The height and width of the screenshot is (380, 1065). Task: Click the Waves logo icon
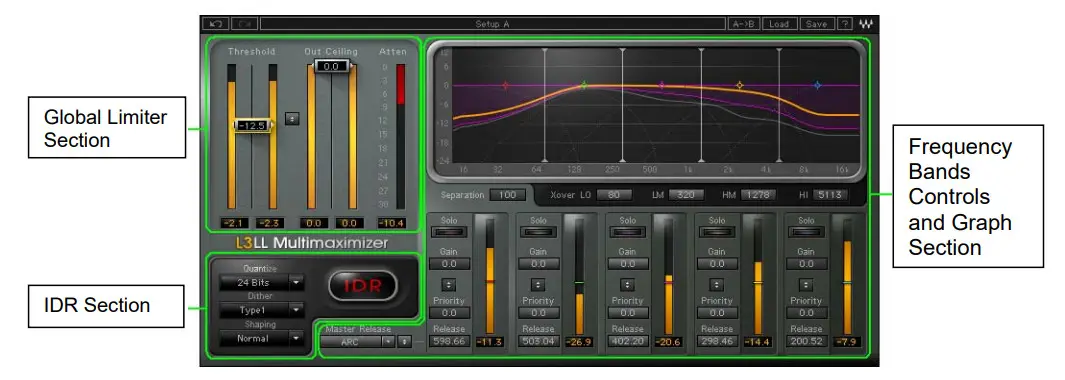(865, 24)
